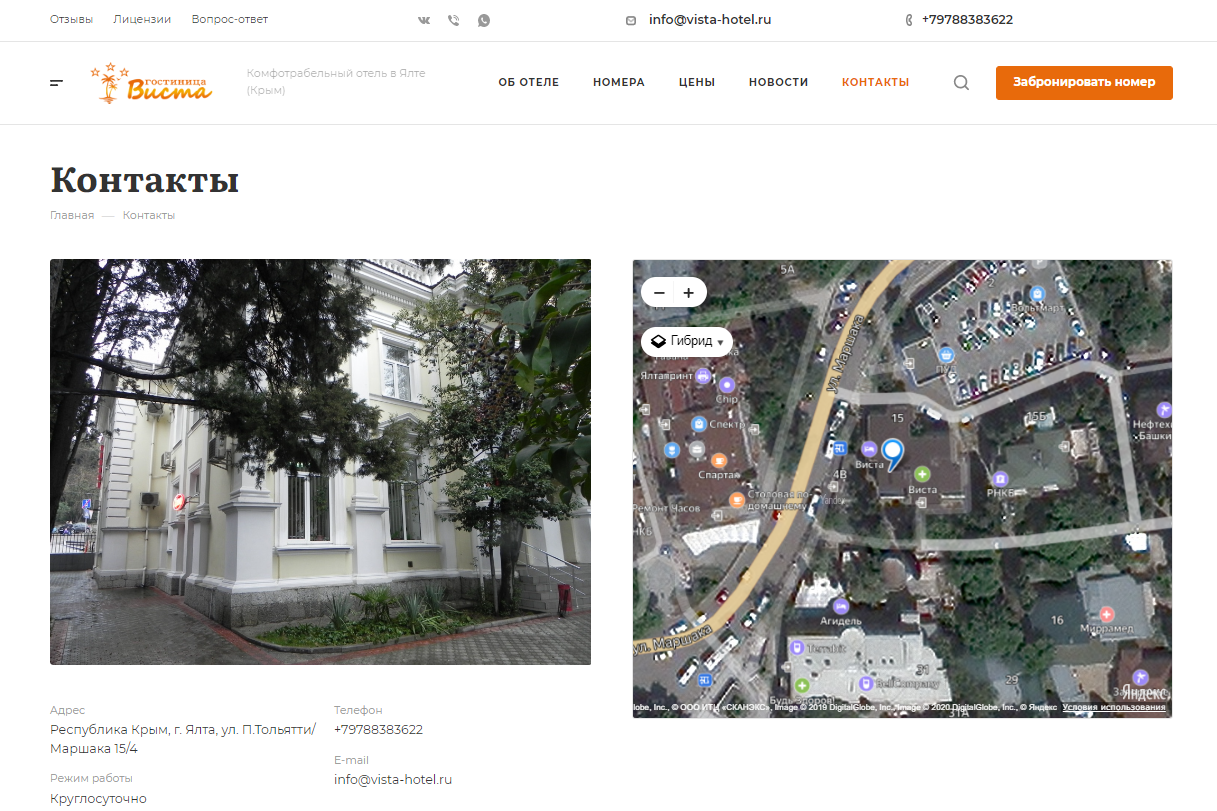Image resolution: width=1217 pixels, height=811 pixels.
Task: Click the hotel building photo
Action: click(x=320, y=462)
